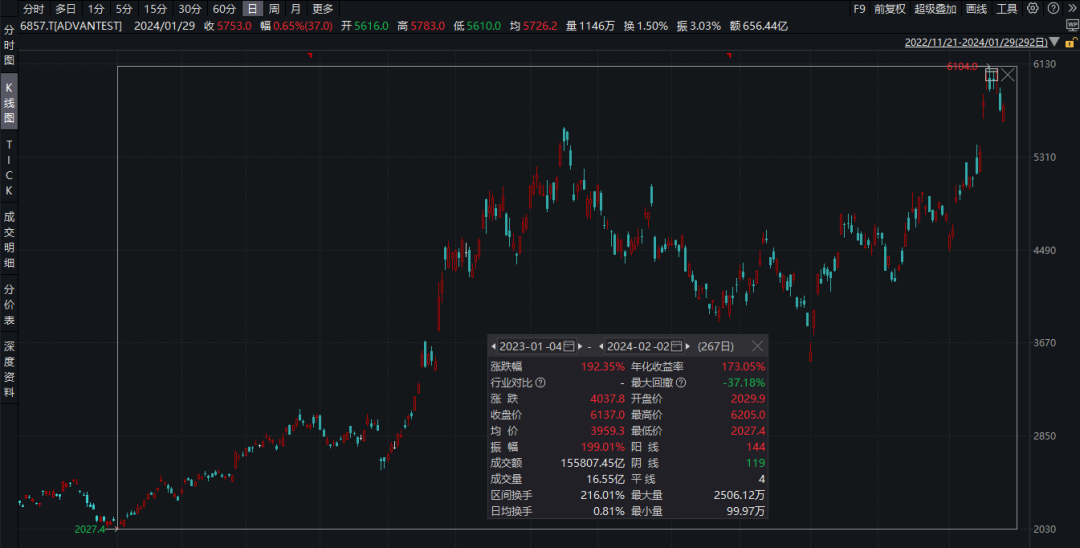
Task: Open the date range dropdown arrow
Action: pyautogui.click(x=1052, y=42)
